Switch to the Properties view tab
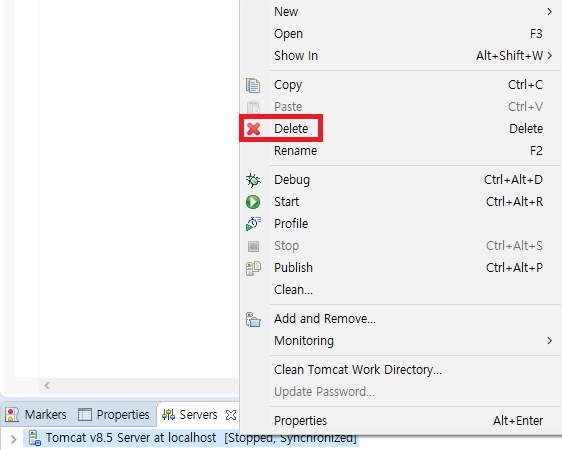This screenshot has height=450, width=562. click(x=114, y=415)
